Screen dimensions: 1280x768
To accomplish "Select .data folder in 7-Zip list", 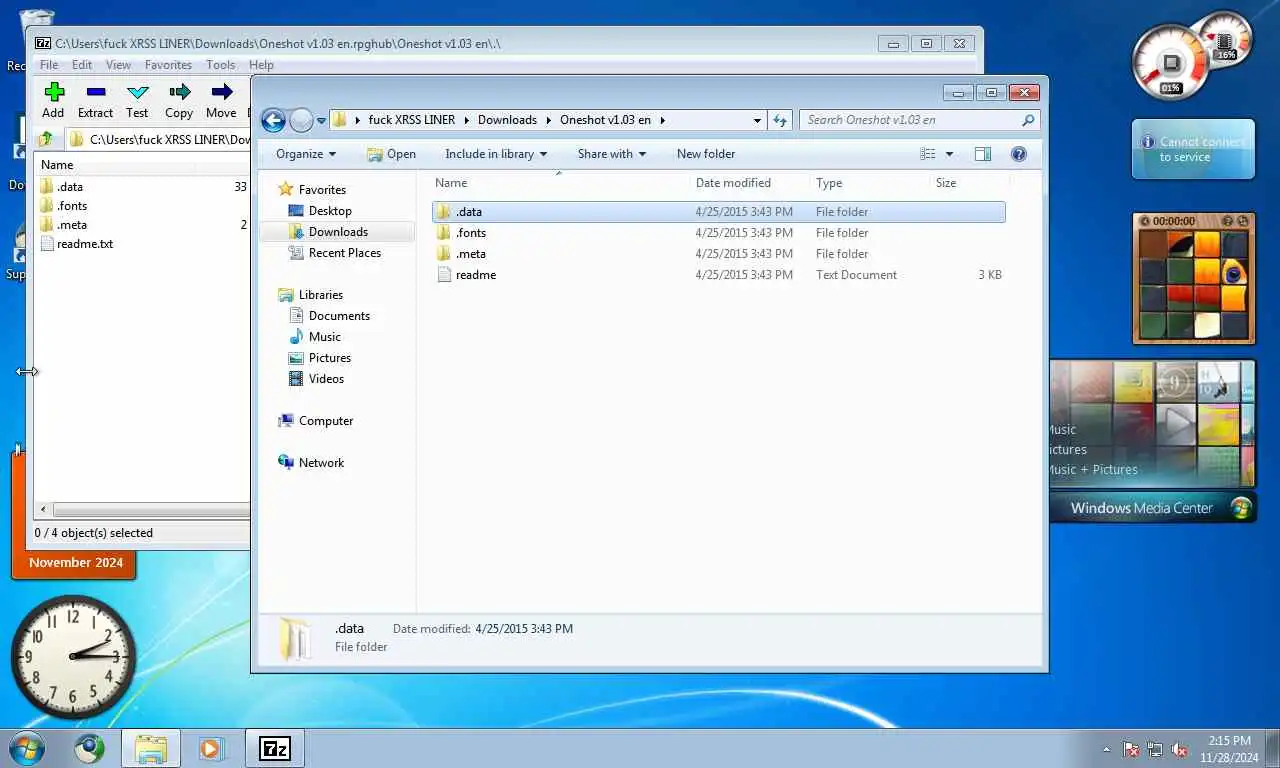I will [x=70, y=187].
